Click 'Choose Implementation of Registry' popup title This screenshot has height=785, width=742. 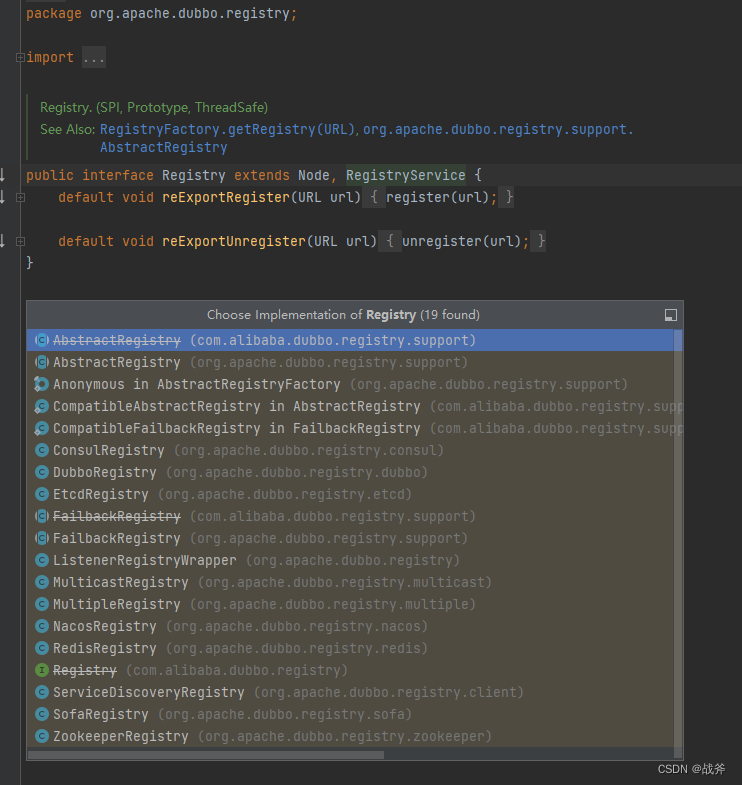click(x=343, y=315)
